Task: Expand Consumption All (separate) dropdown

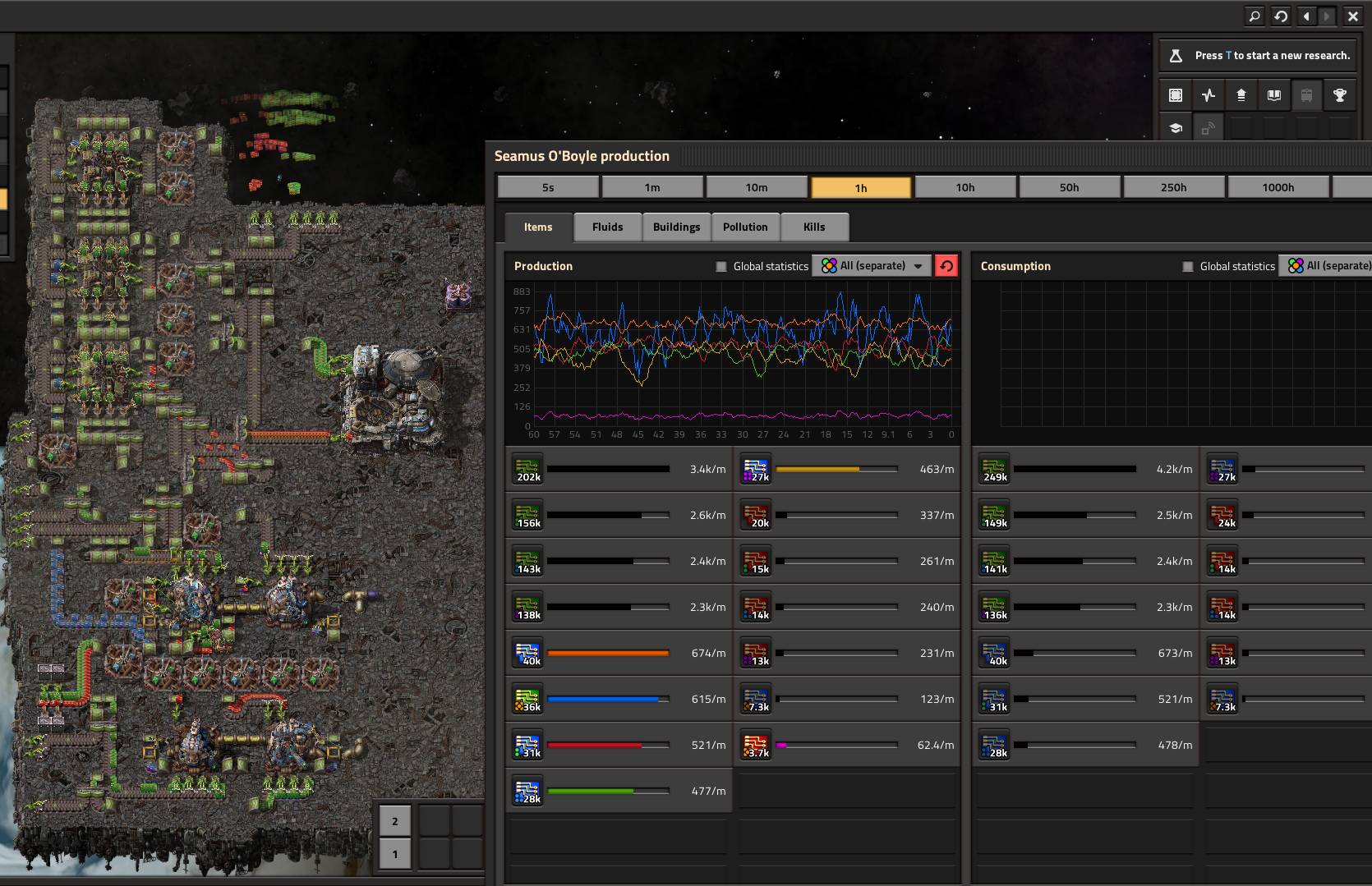Action: tap(1325, 266)
